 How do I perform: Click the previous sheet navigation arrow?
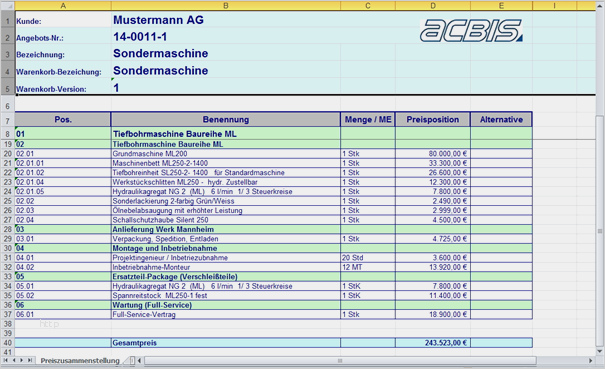coord(14,361)
